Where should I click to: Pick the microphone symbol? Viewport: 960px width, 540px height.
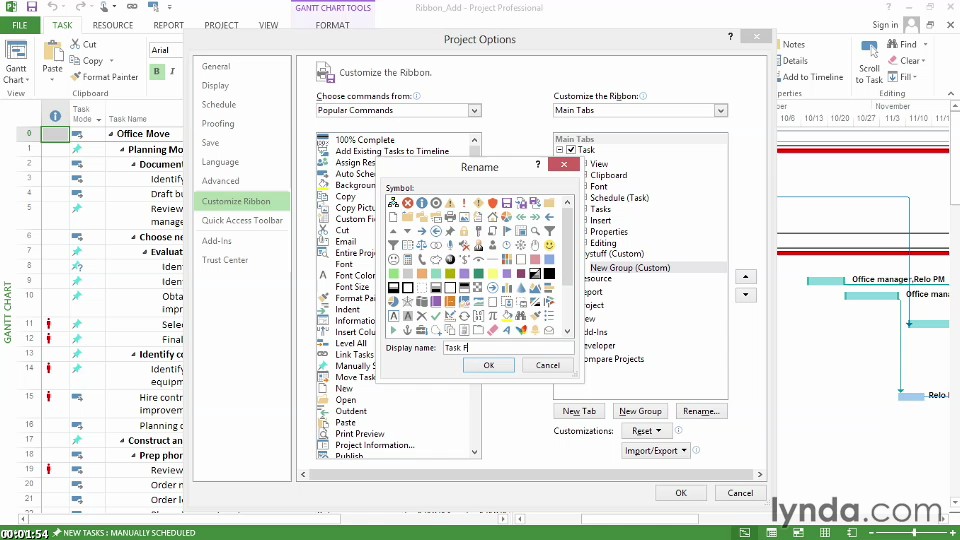[450, 245]
